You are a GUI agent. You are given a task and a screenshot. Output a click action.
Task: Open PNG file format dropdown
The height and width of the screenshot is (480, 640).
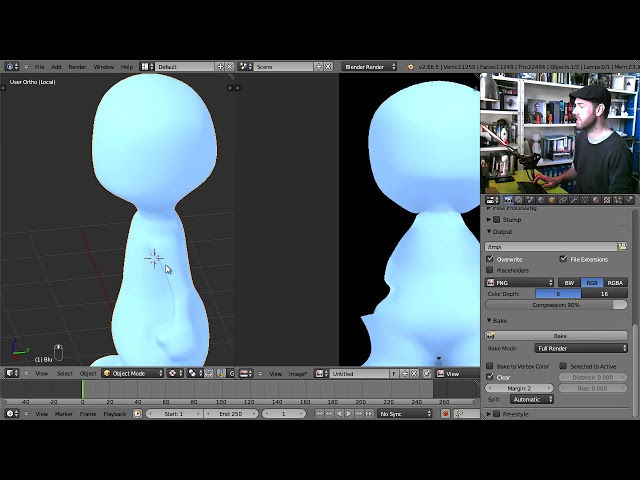(519, 282)
